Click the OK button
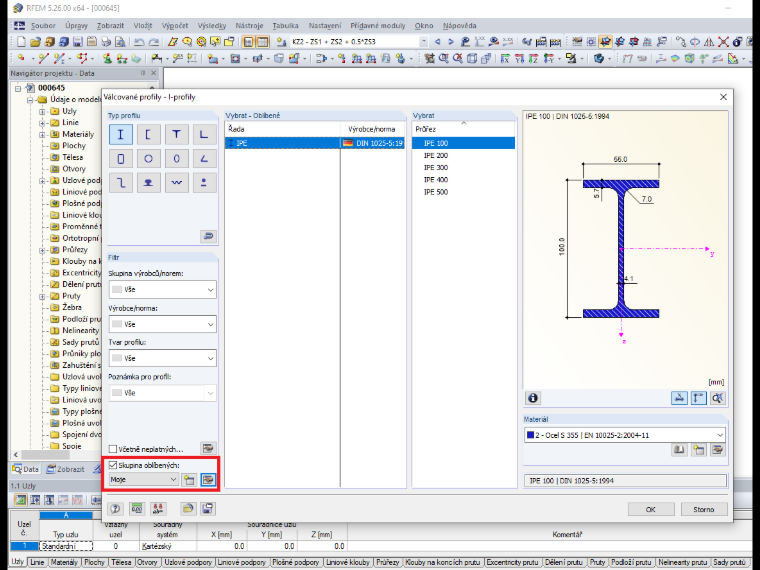This screenshot has height=570, width=760. (651, 509)
